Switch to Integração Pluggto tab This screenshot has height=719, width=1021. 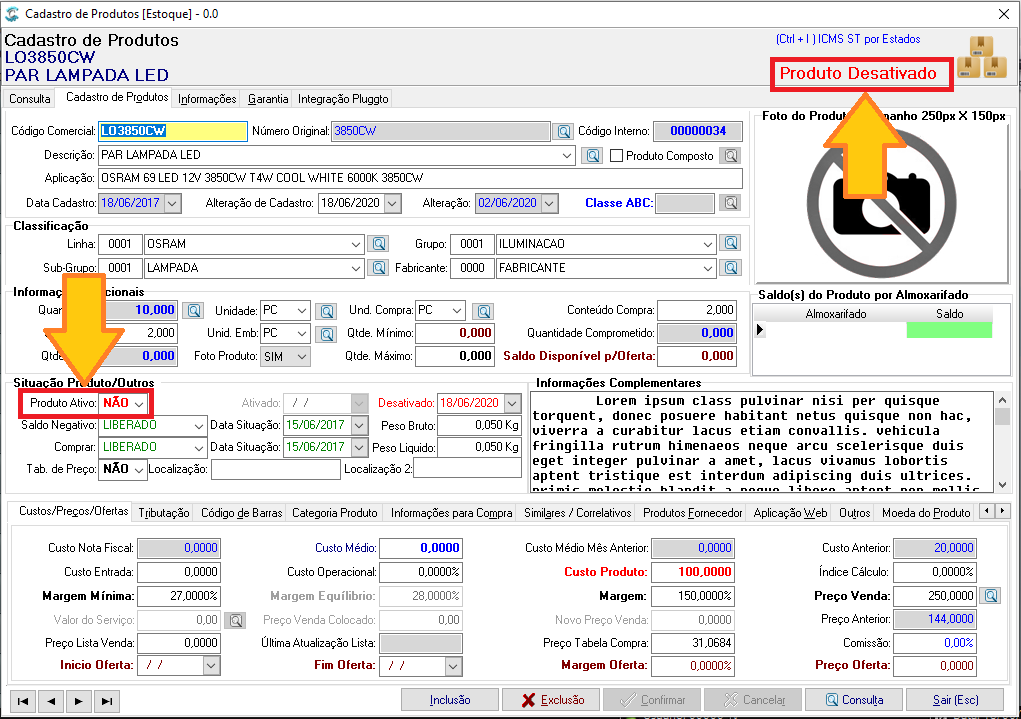(x=343, y=99)
